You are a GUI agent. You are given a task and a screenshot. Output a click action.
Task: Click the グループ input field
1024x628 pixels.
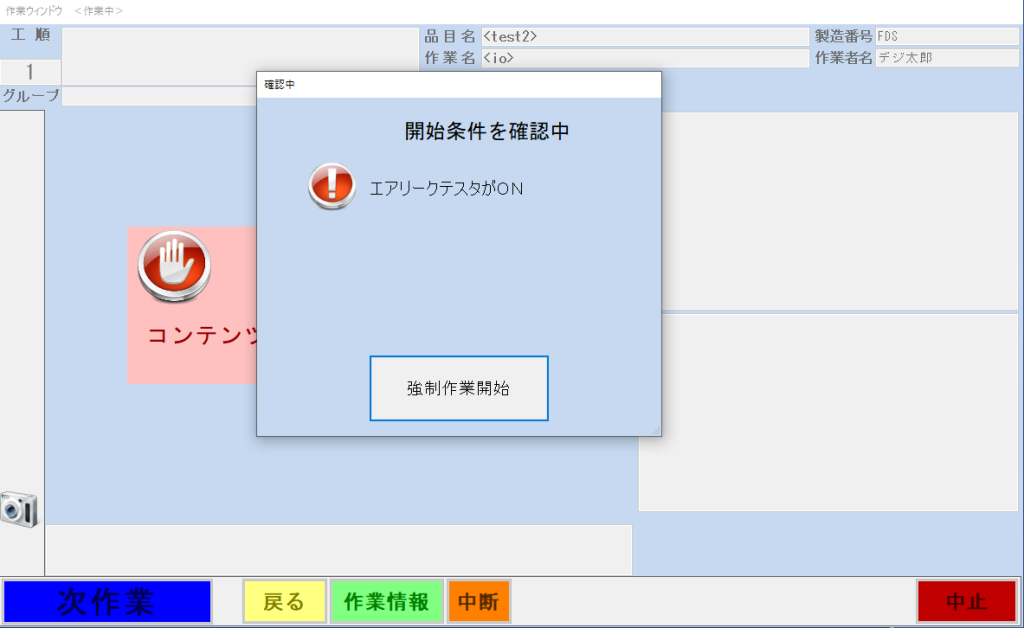pyautogui.click(x=159, y=97)
